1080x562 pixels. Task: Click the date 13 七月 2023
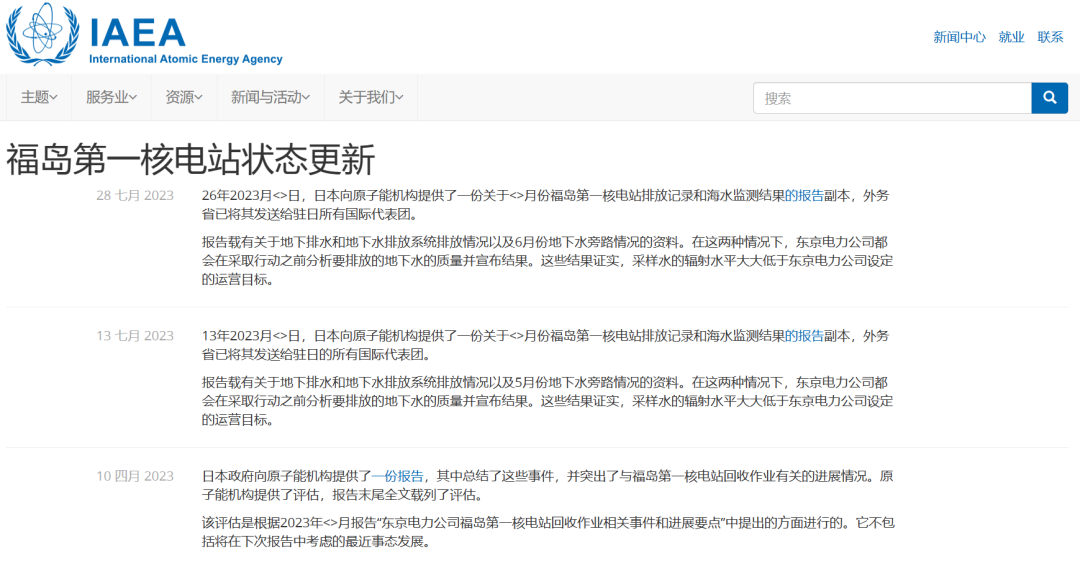135,336
